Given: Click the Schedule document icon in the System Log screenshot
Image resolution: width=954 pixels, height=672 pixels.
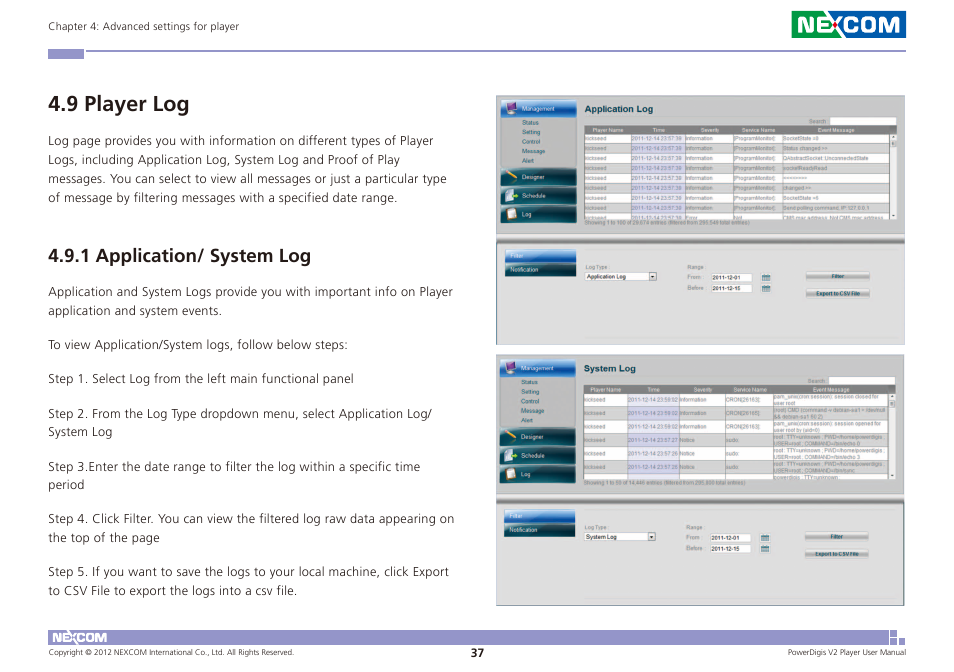Looking at the screenshot, I should tap(510, 456).
